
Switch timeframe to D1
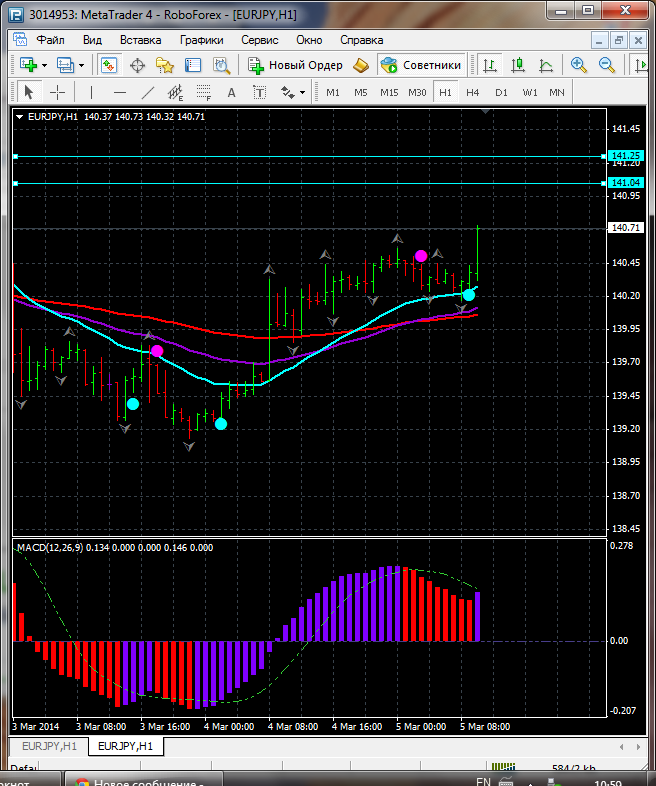pyautogui.click(x=501, y=92)
